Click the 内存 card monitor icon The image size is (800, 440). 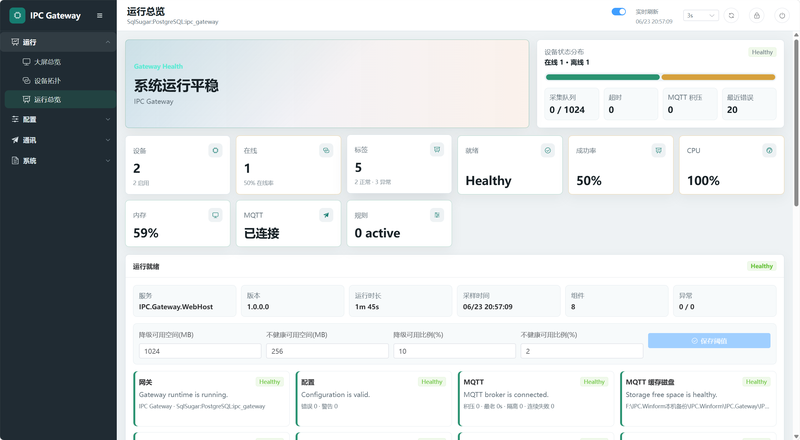coord(215,215)
